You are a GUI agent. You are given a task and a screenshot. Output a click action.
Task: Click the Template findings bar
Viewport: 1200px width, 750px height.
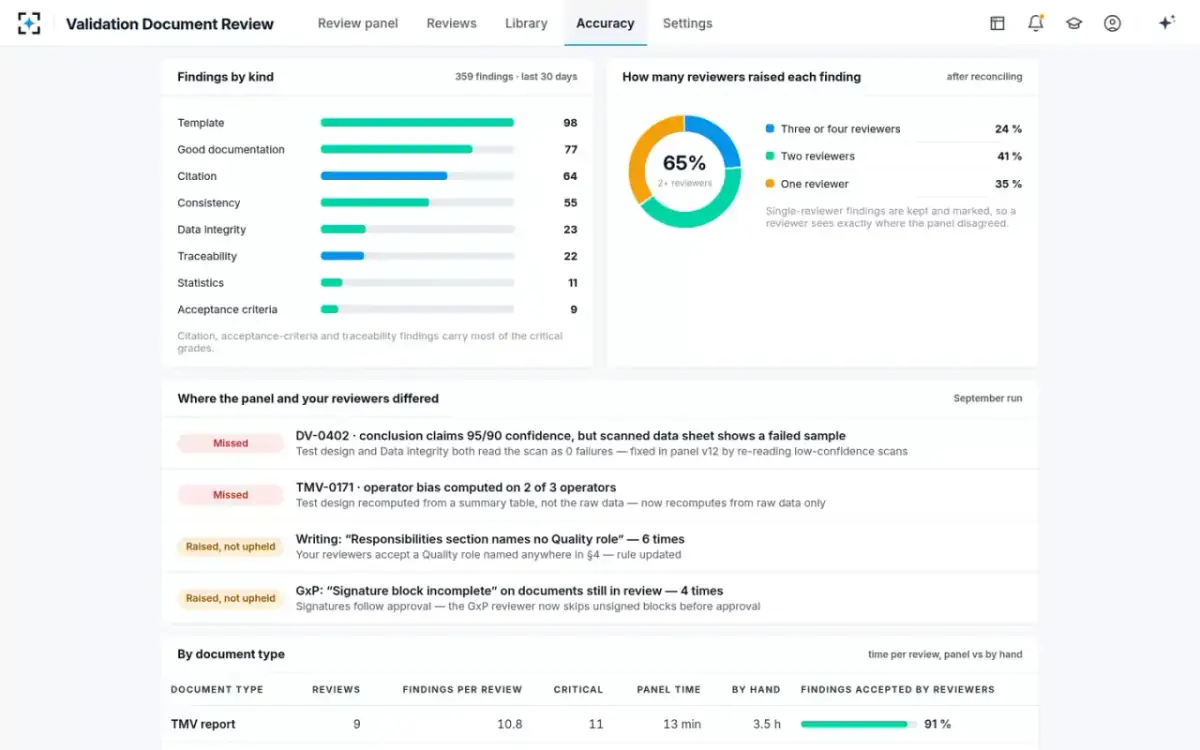tap(417, 123)
